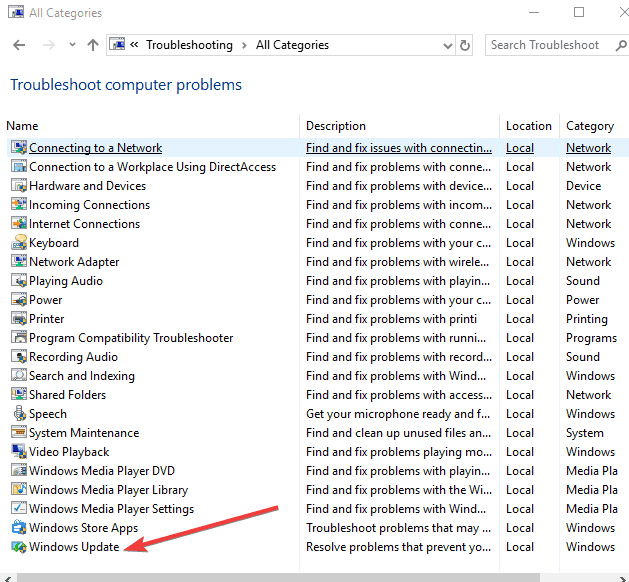Image resolution: width=629 pixels, height=582 pixels.
Task: Click the Windows Media Player Library icon
Action: [19, 489]
